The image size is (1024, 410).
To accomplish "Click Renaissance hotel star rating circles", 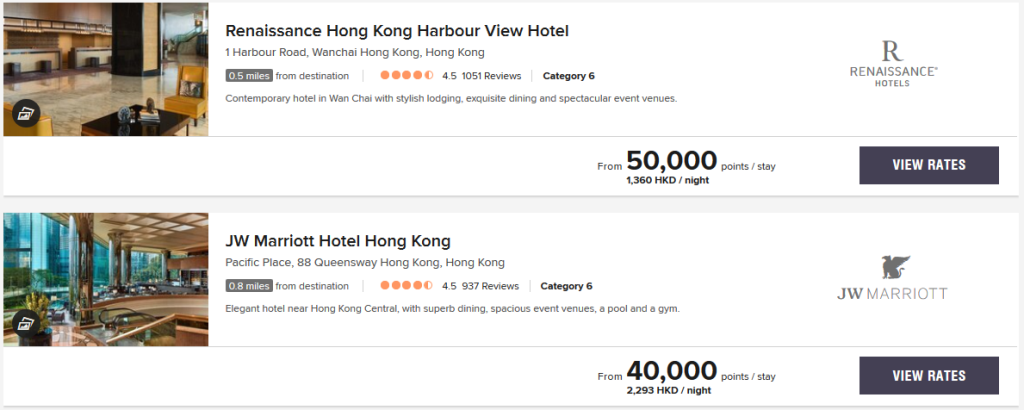I will pos(406,75).
